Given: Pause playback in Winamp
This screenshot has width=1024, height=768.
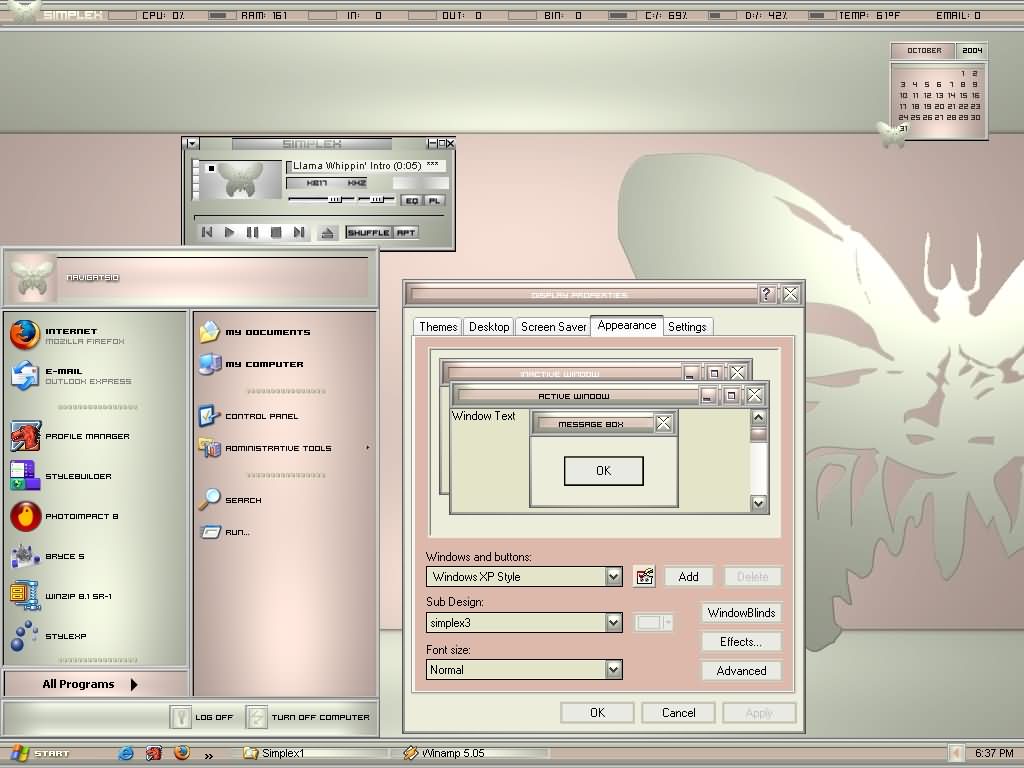Looking at the screenshot, I should point(252,232).
